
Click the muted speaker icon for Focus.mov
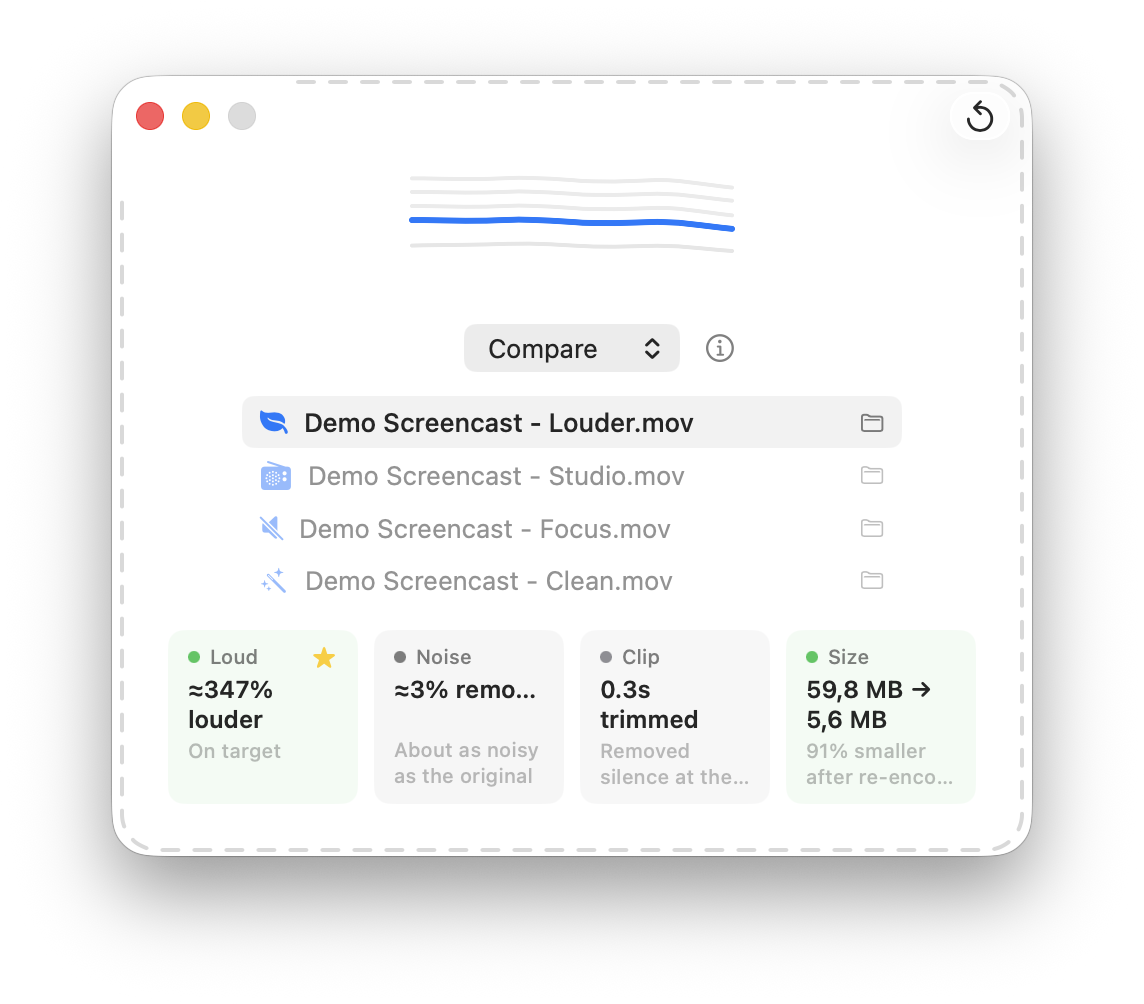271,528
